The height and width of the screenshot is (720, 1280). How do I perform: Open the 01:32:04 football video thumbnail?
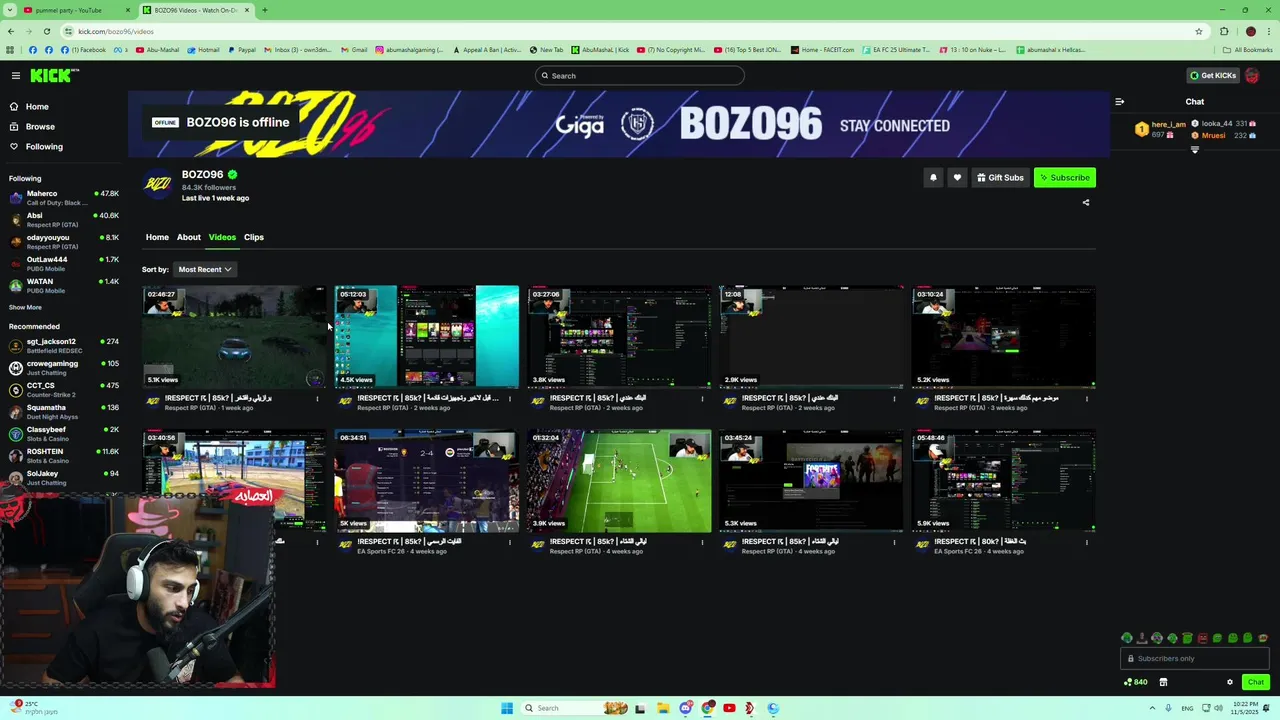click(619, 481)
